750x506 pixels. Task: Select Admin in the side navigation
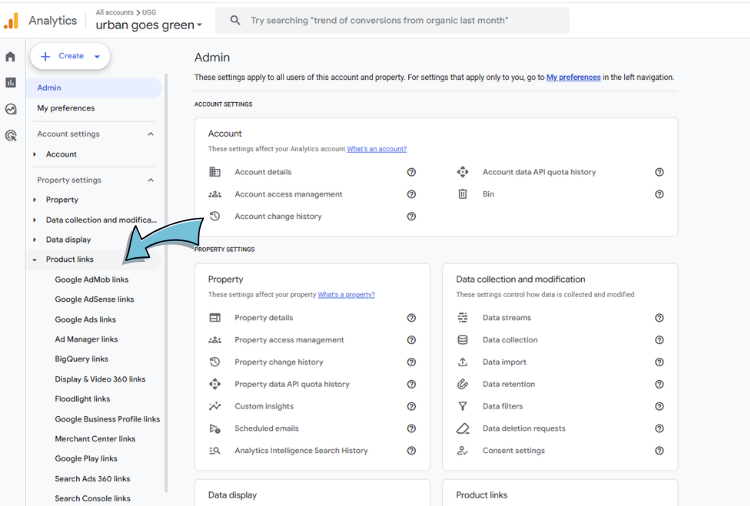[x=95, y=88]
